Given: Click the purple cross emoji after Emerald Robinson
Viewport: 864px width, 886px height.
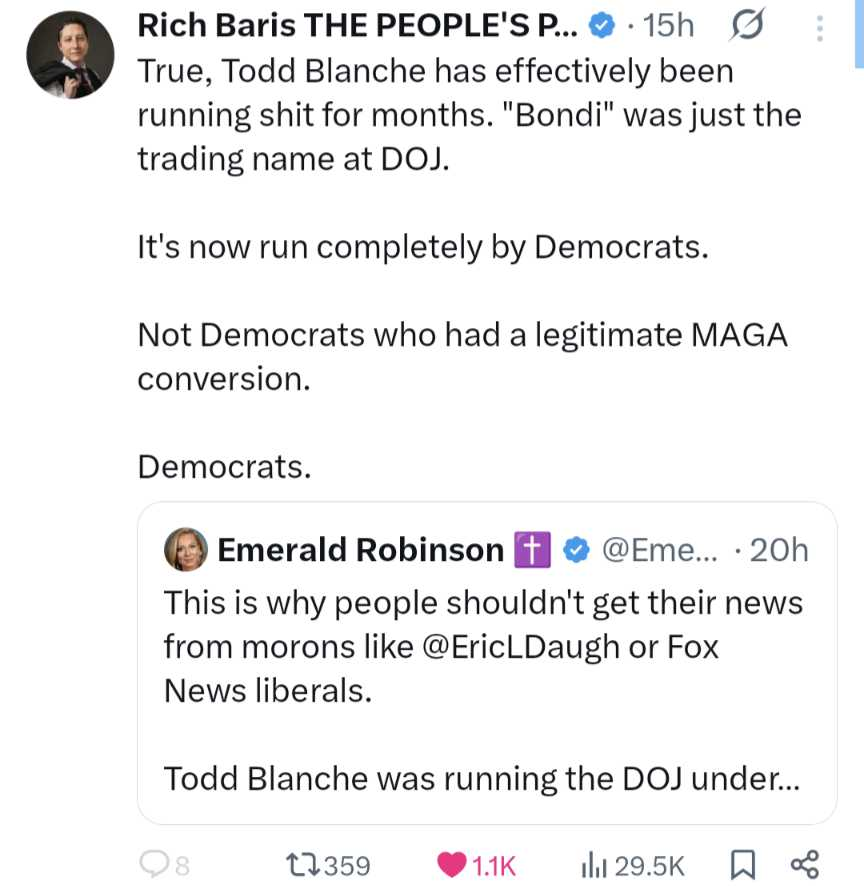Looking at the screenshot, I should 532,550.
